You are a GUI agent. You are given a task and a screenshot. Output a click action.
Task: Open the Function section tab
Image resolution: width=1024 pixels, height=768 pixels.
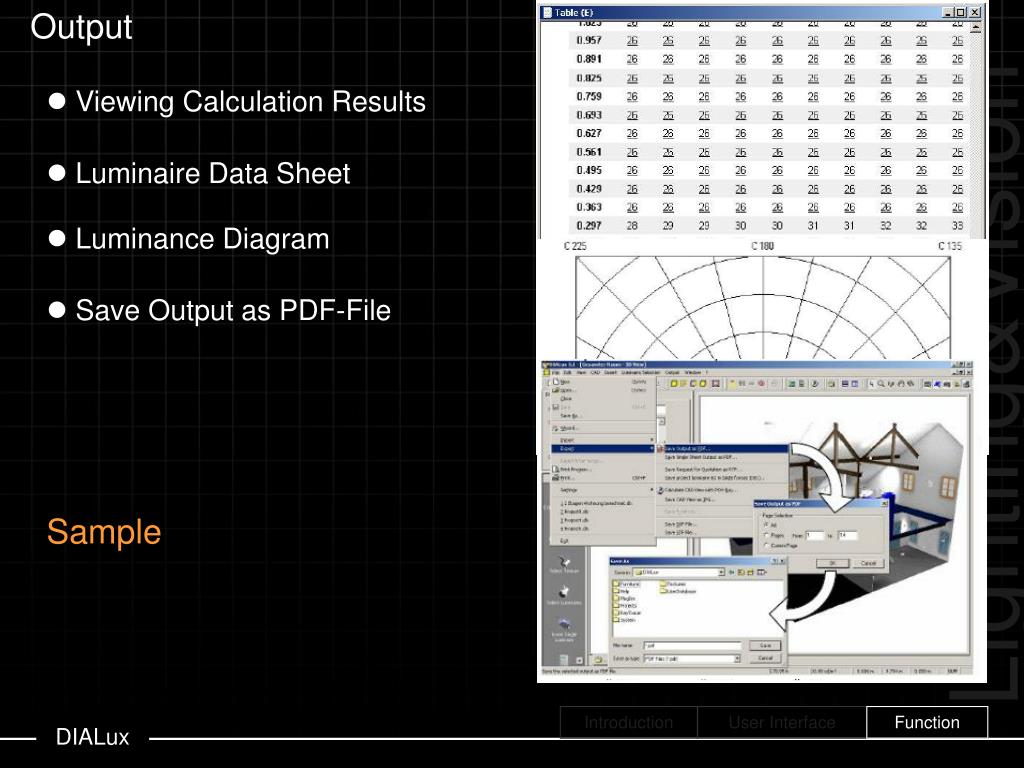(x=927, y=722)
